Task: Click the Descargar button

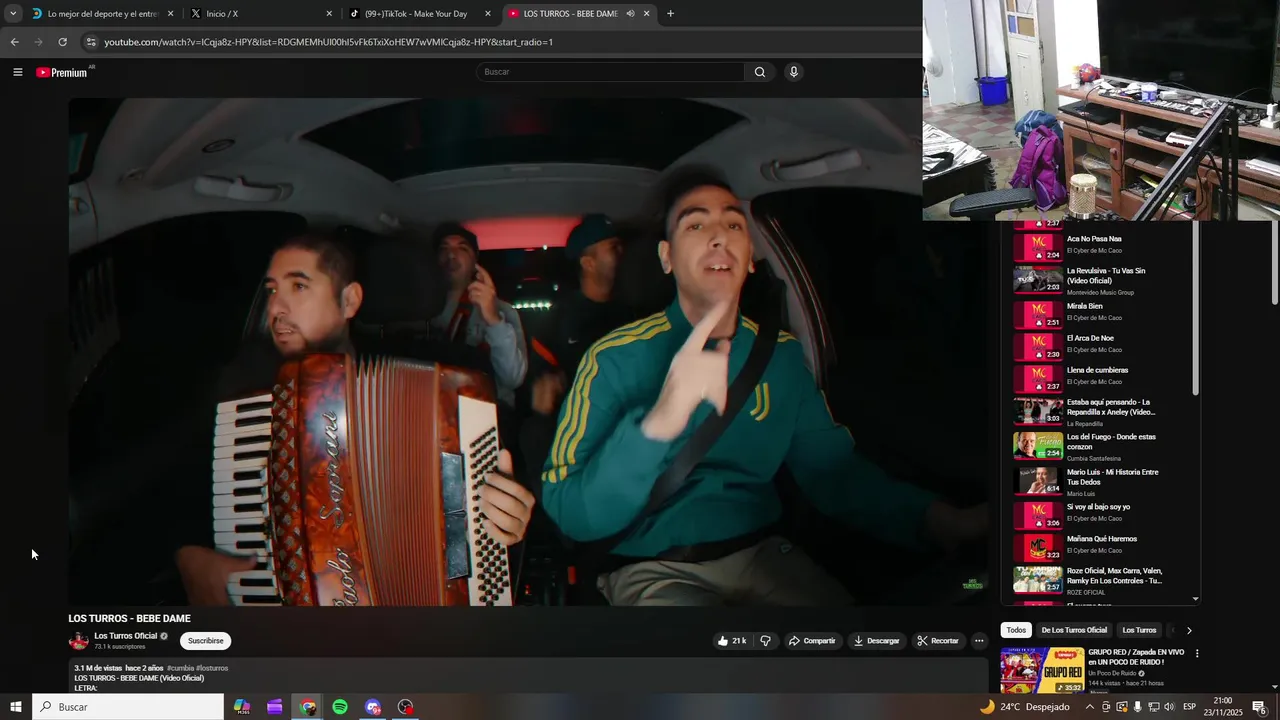Action: click(876, 641)
